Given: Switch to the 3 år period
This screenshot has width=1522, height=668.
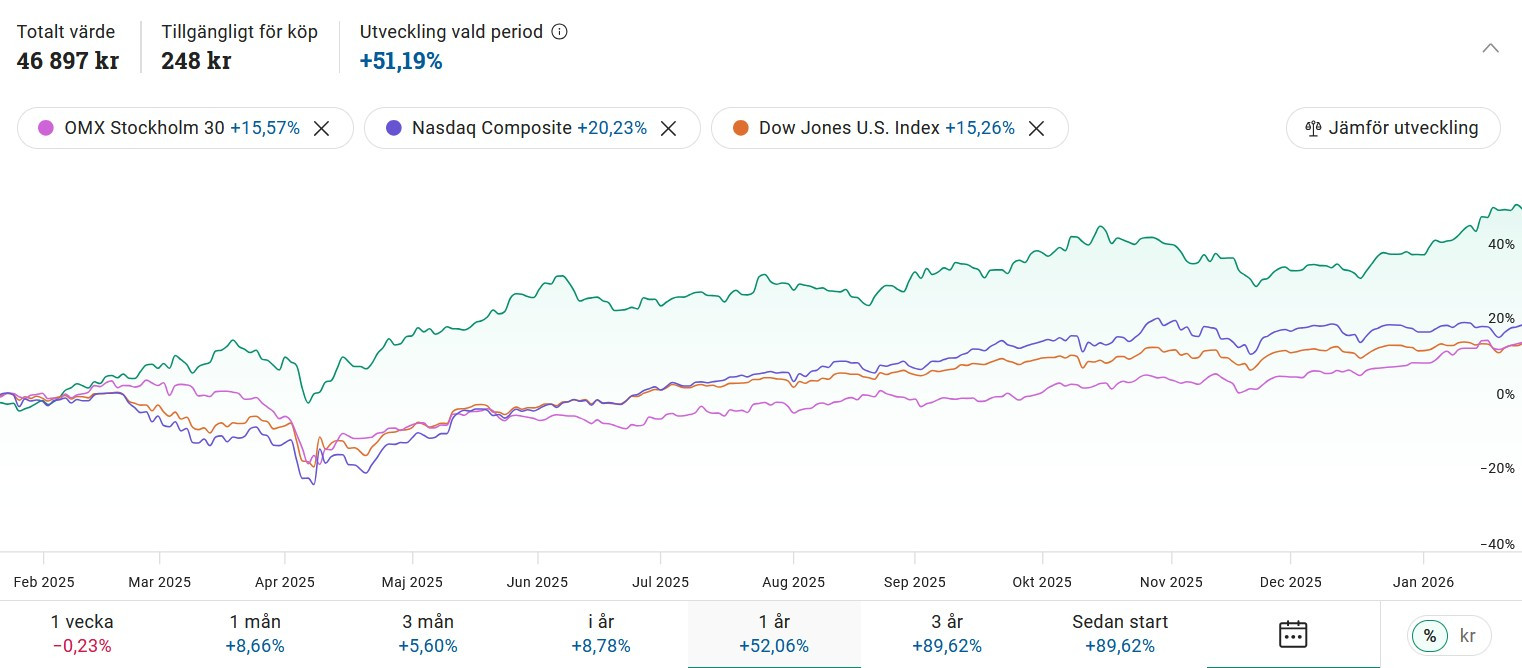Looking at the screenshot, I should coord(946,634).
